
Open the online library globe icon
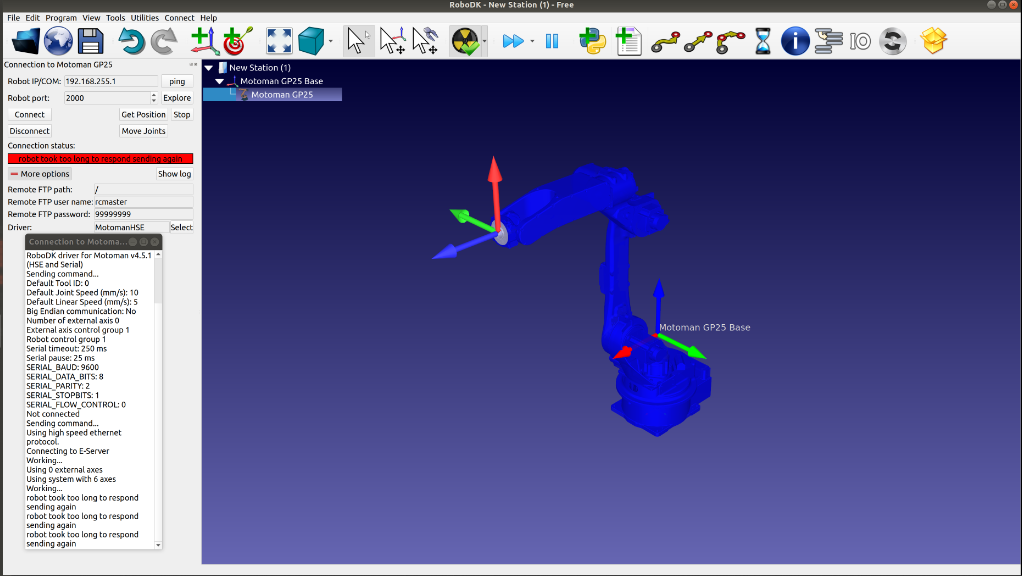pyautogui.click(x=58, y=41)
